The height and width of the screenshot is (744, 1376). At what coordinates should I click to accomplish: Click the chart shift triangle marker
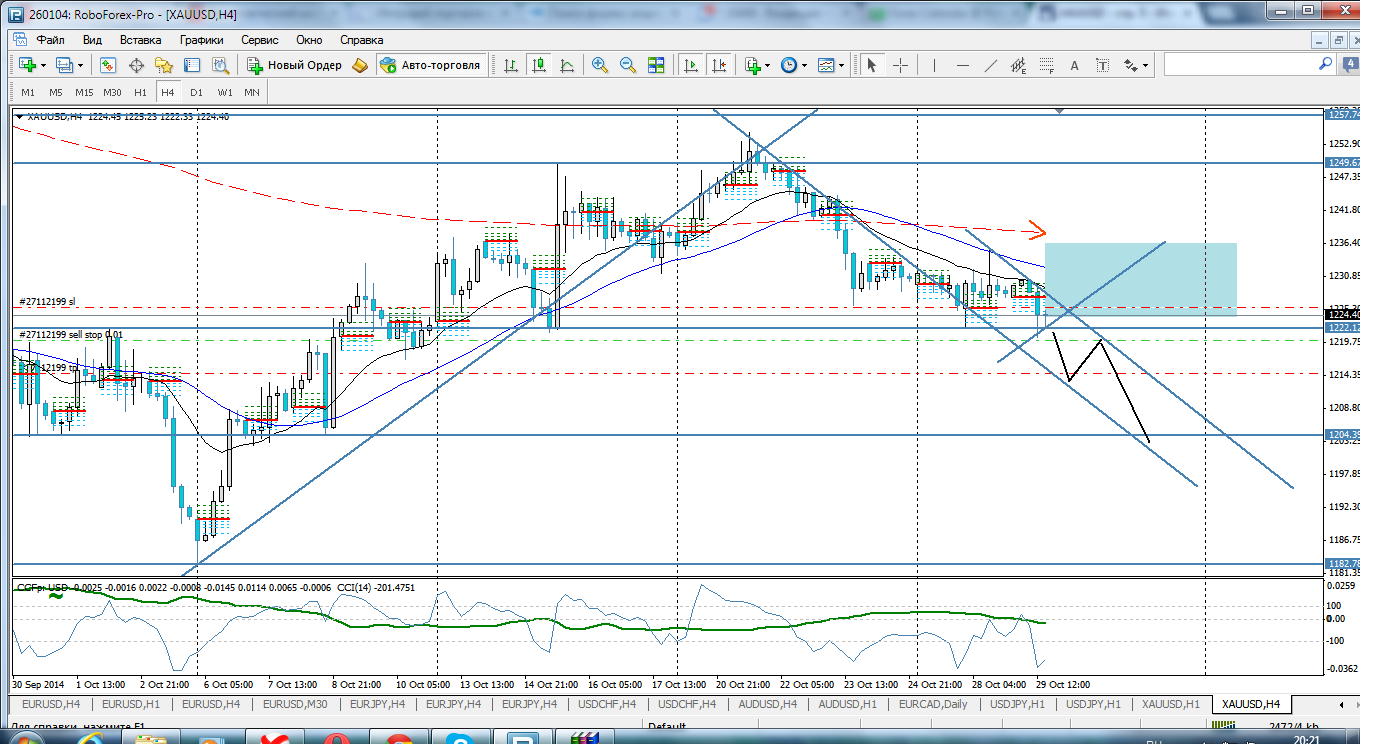(x=1059, y=111)
